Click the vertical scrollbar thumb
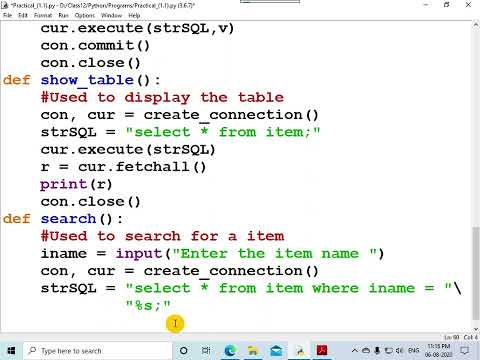 476,273
